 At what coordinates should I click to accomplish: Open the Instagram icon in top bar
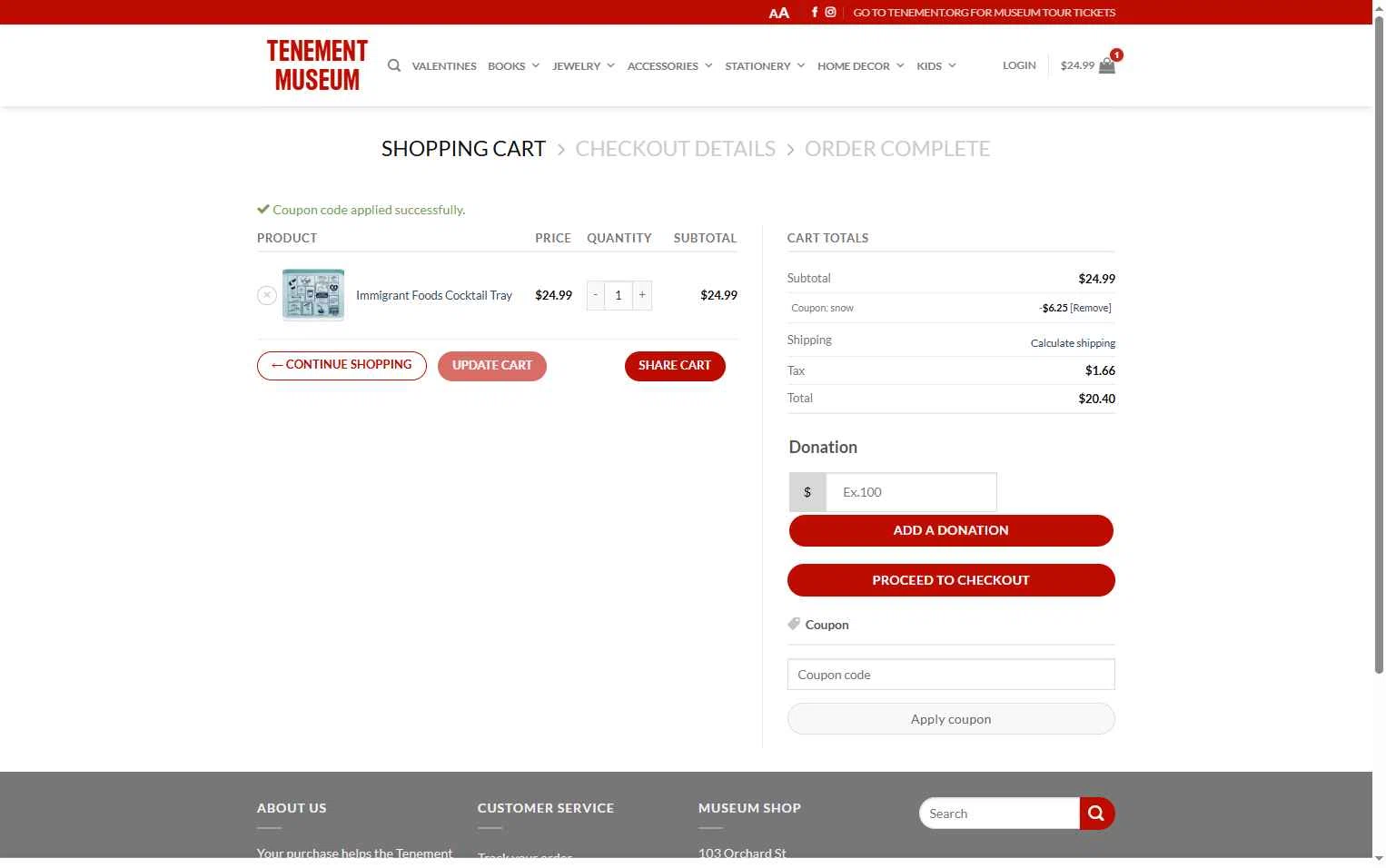pos(830,12)
